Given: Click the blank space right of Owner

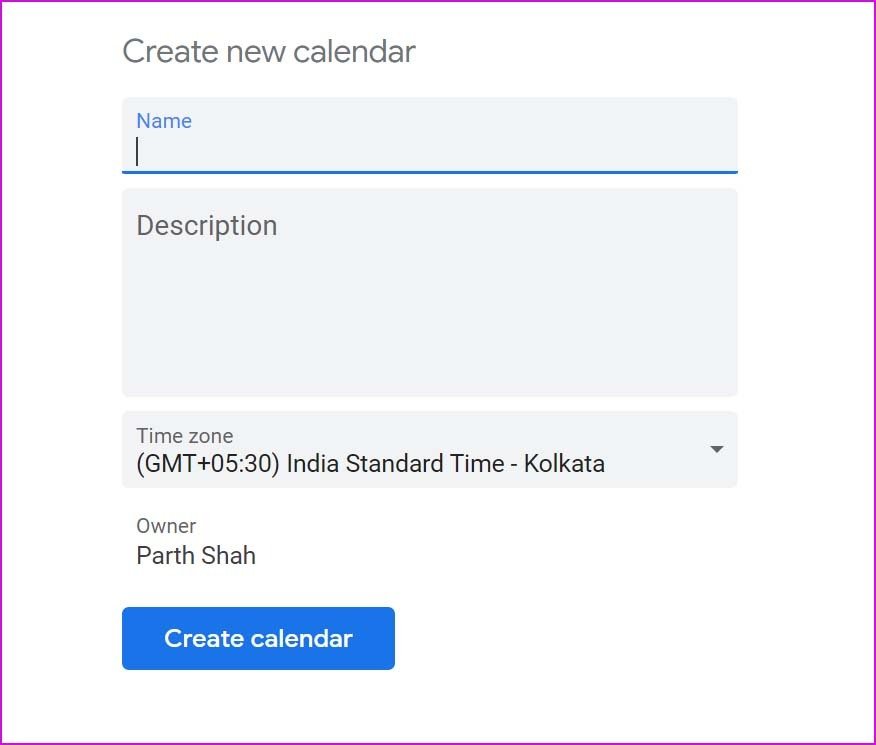Looking at the screenshot, I should coord(503,542).
